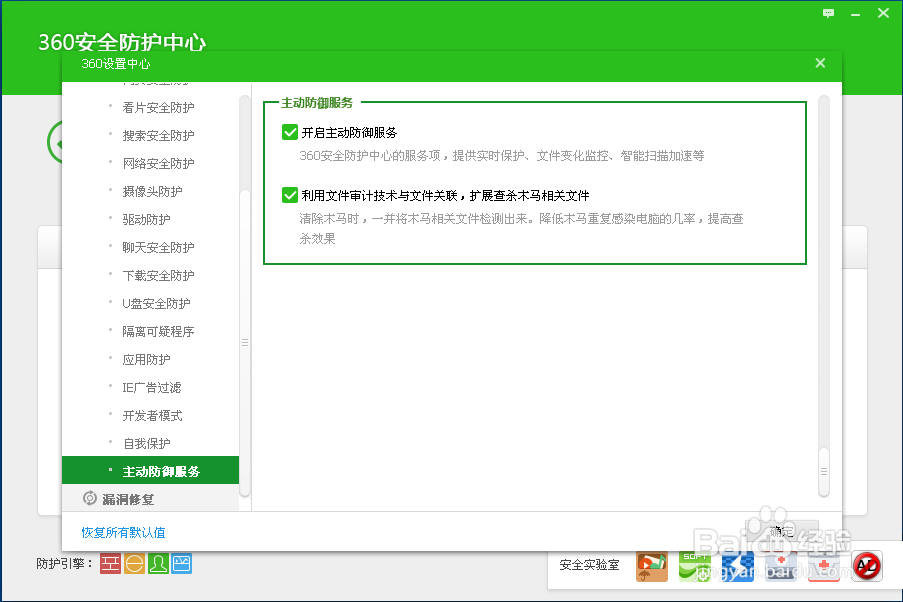Click the 确定 button
This screenshot has width=903, height=602.
coord(781,531)
